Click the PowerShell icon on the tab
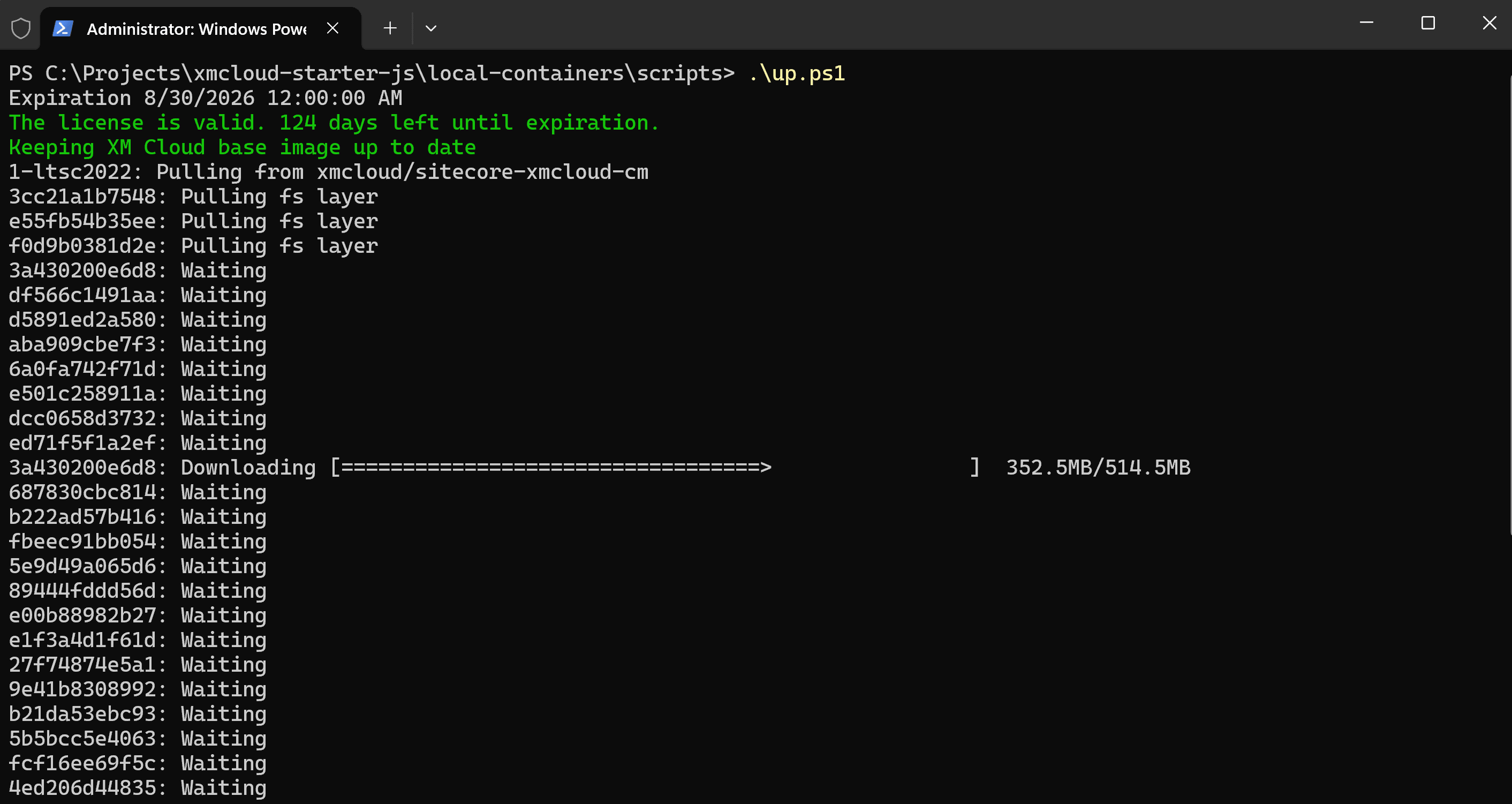Screen dimensions: 1512x804 coord(63,28)
